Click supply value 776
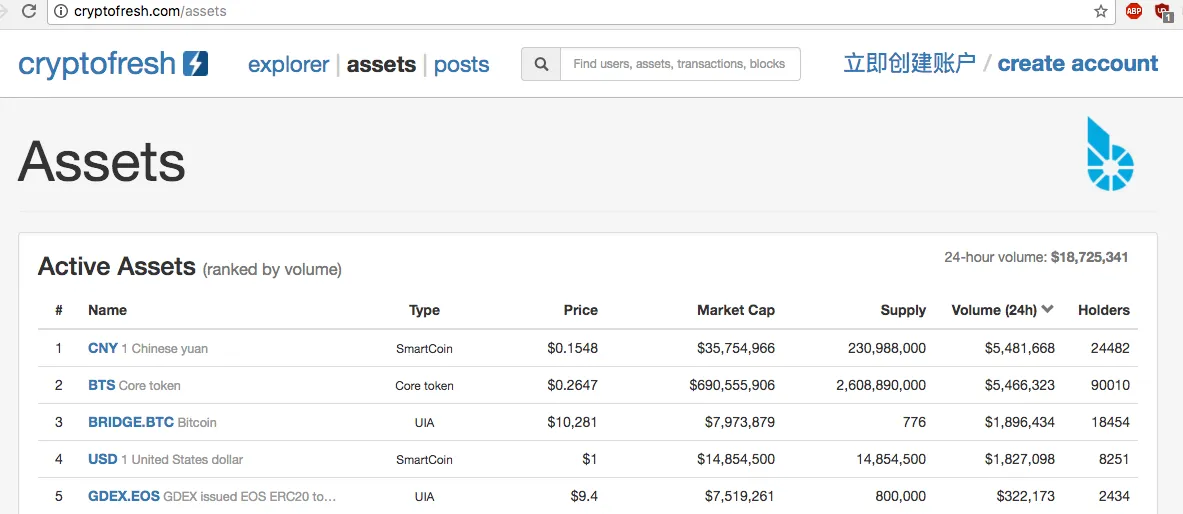The width and height of the screenshot is (1183, 514). click(914, 423)
